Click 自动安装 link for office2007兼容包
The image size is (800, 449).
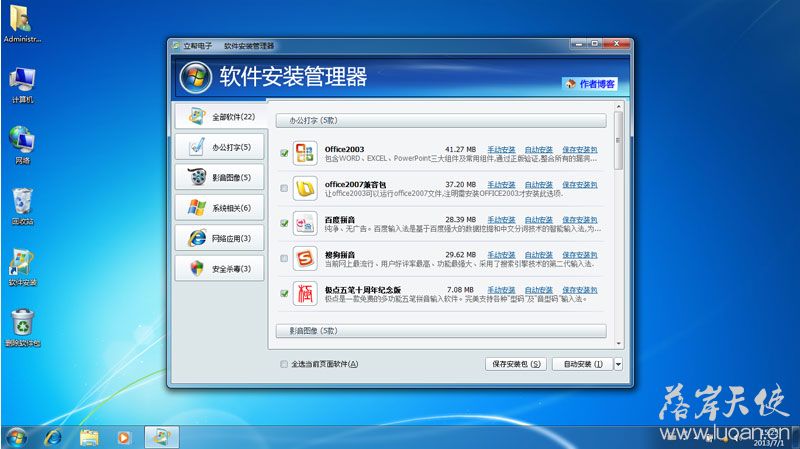[x=539, y=185]
